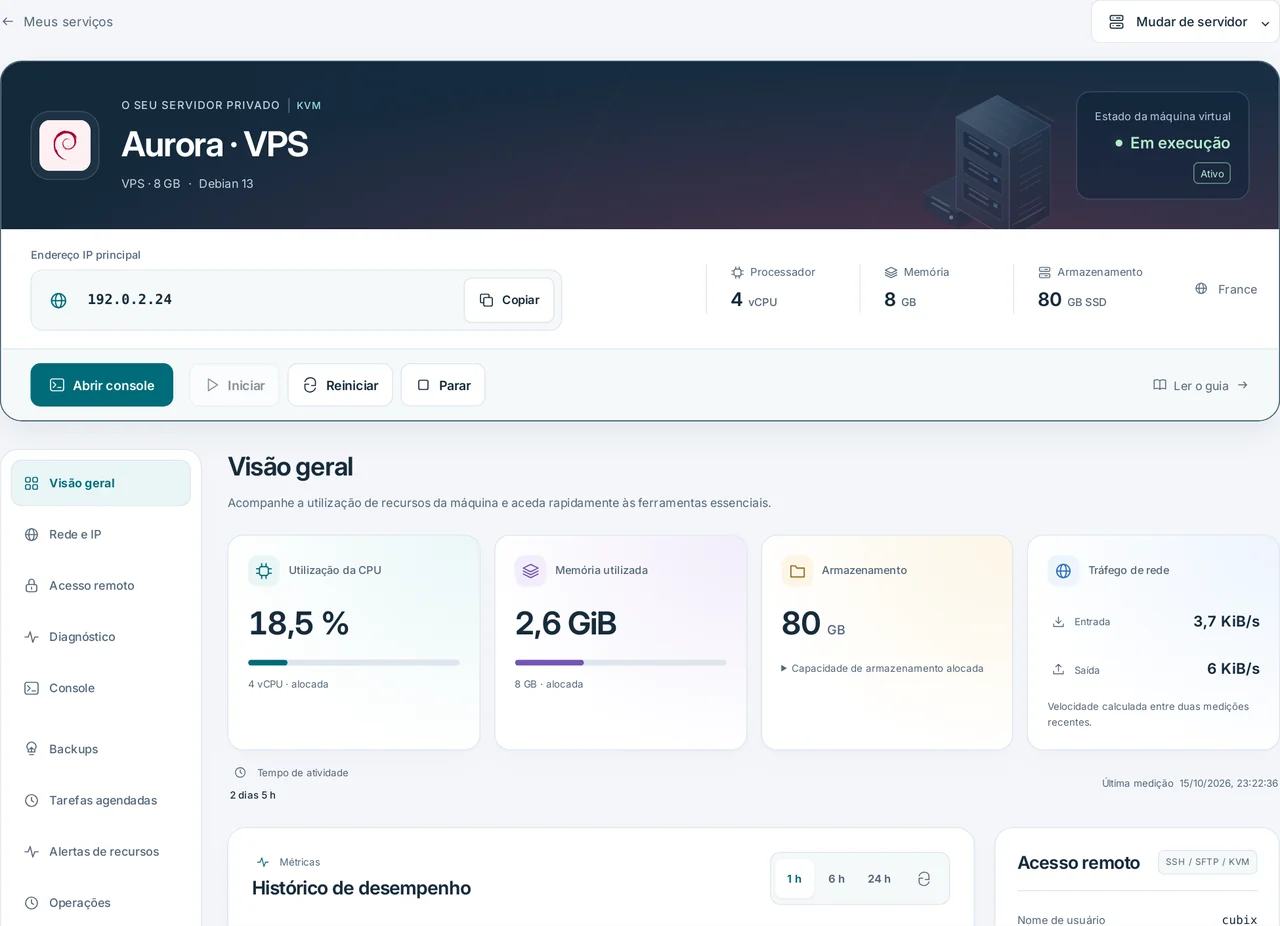The width and height of the screenshot is (1280, 926).
Task: Click the Iniciar button
Action: pyautogui.click(x=235, y=385)
